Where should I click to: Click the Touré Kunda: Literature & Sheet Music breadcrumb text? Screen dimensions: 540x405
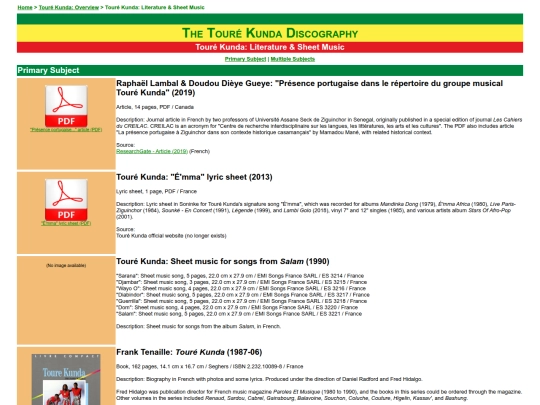[155, 7]
